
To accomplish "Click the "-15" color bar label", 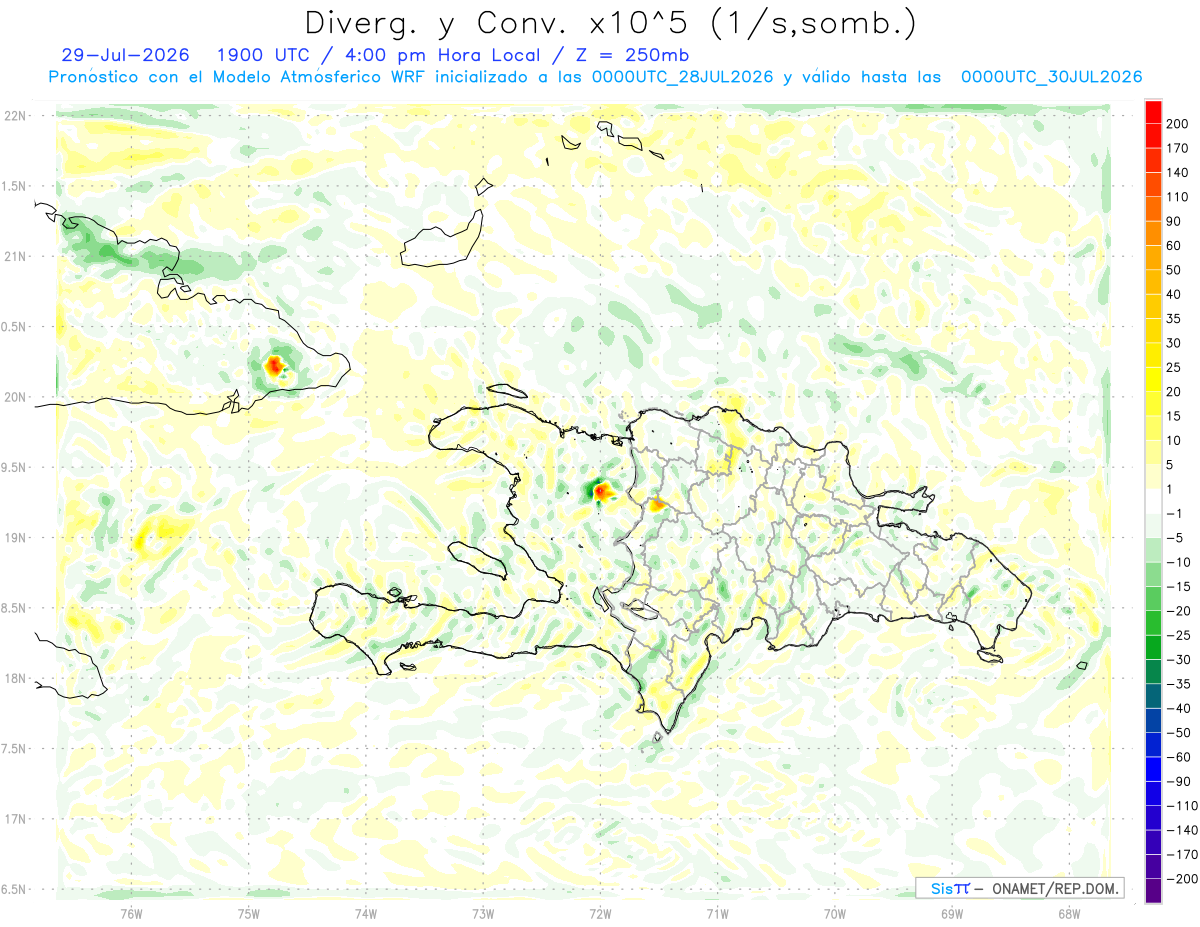I will (1177, 586).
